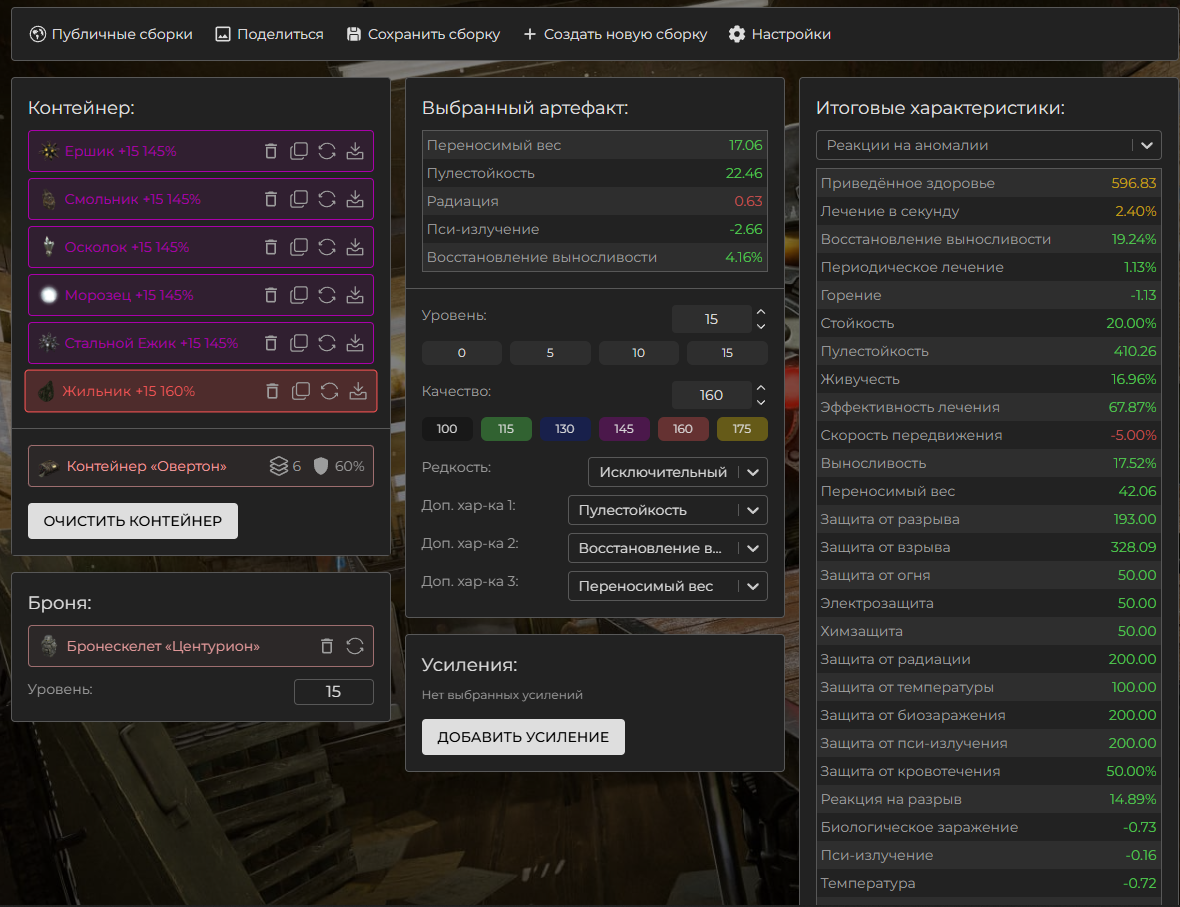This screenshot has height=907, width=1180.
Task: Pick the gold 175 quality swatch
Action: coord(742,429)
